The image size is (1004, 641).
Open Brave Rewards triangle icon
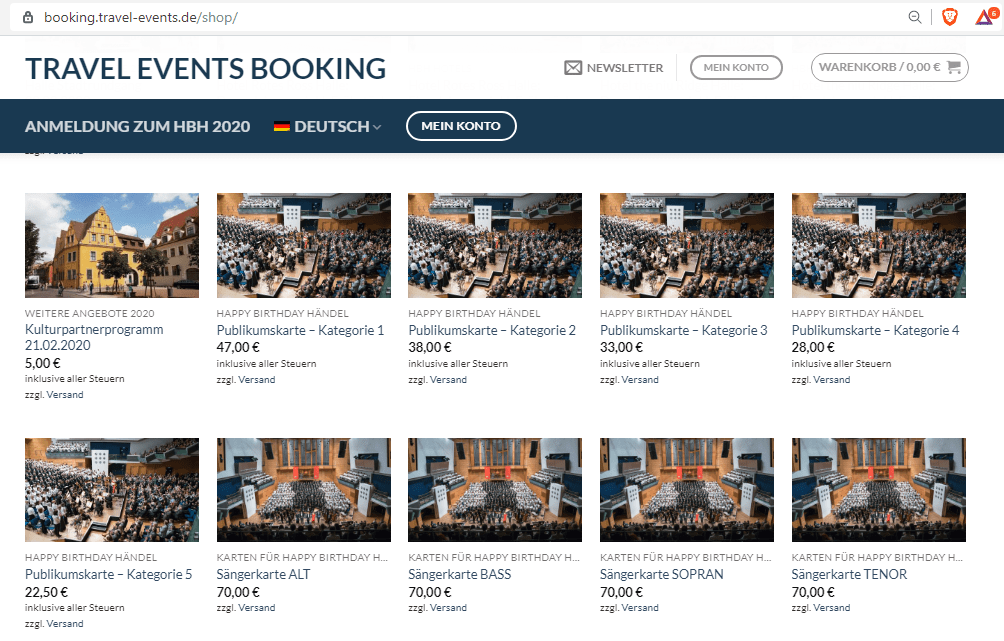(x=985, y=17)
